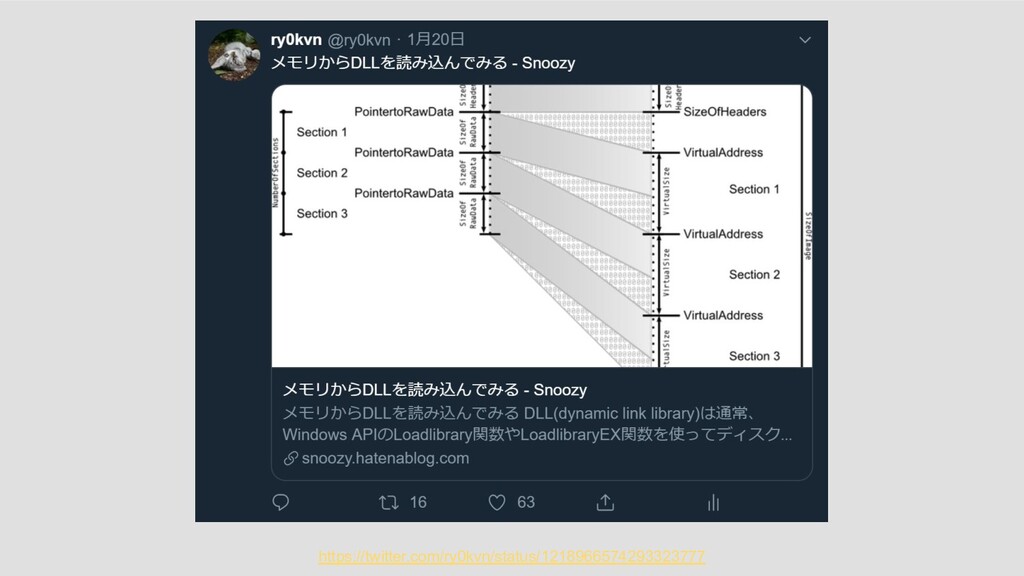1024x576 pixels.
Task: Open the 1月20日 tweet timestamp
Action: (x=436, y=40)
